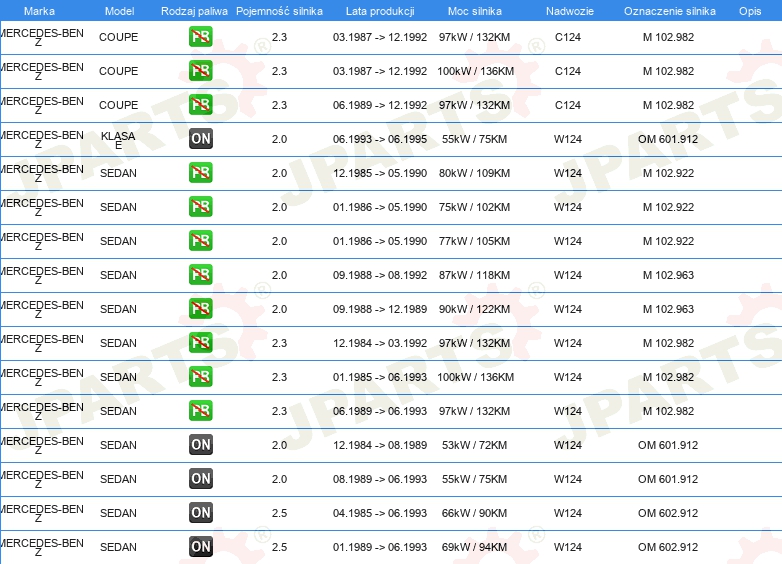Click the Oznaczenie silnika column header
Image resolution: width=782 pixels, height=564 pixels.
pyautogui.click(x=670, y=11)
